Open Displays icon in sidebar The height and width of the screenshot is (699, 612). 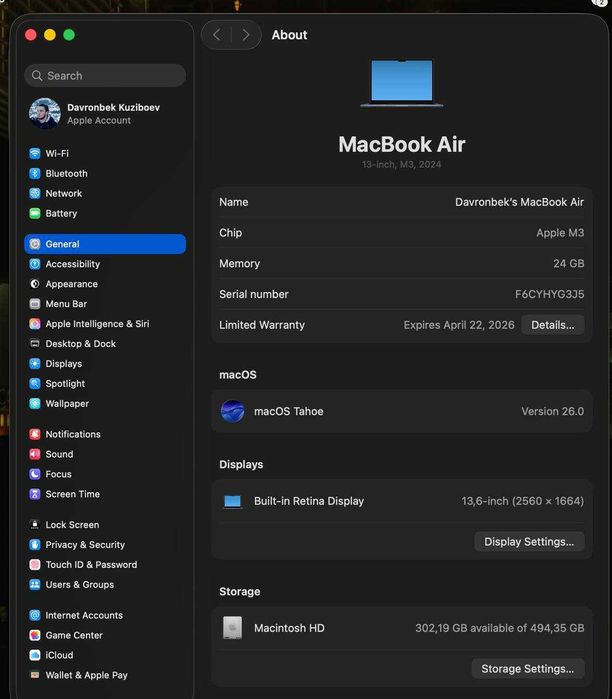pyautogui.click(x=35, y=364)
